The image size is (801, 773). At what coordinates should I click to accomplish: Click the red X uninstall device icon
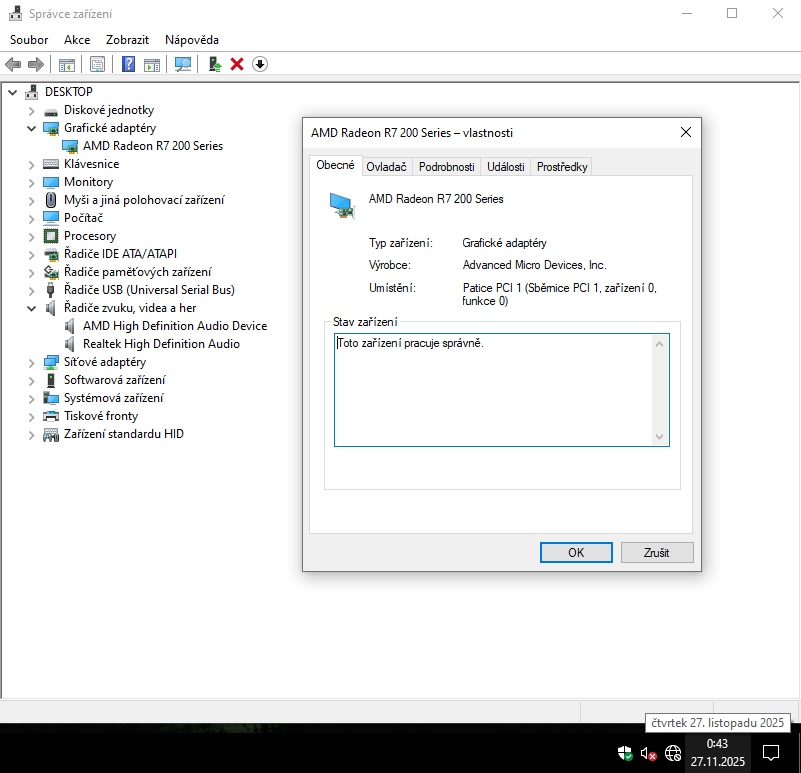click(237, 64)
